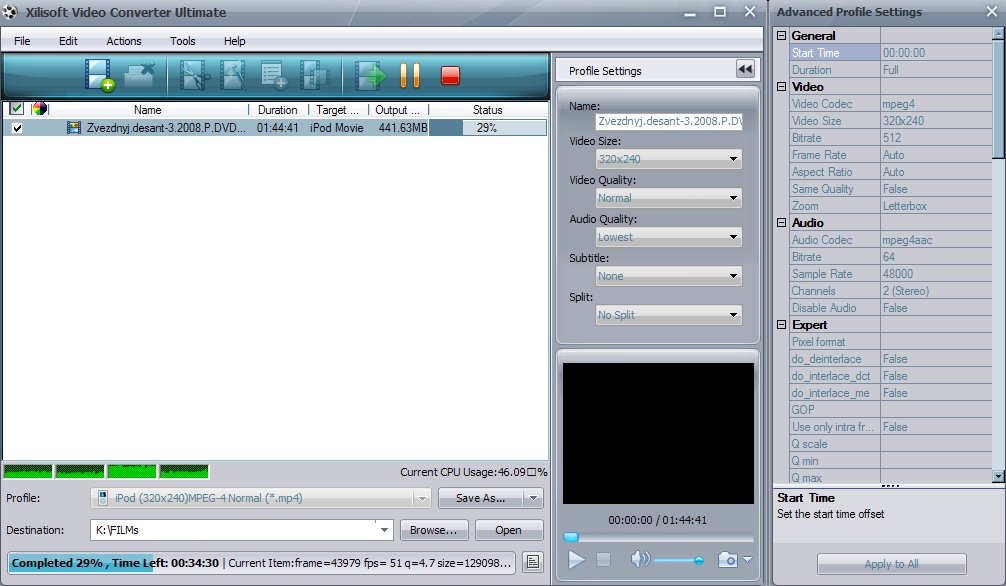
Task: Collapse the Expert section
Action: [x=781, y=324]
